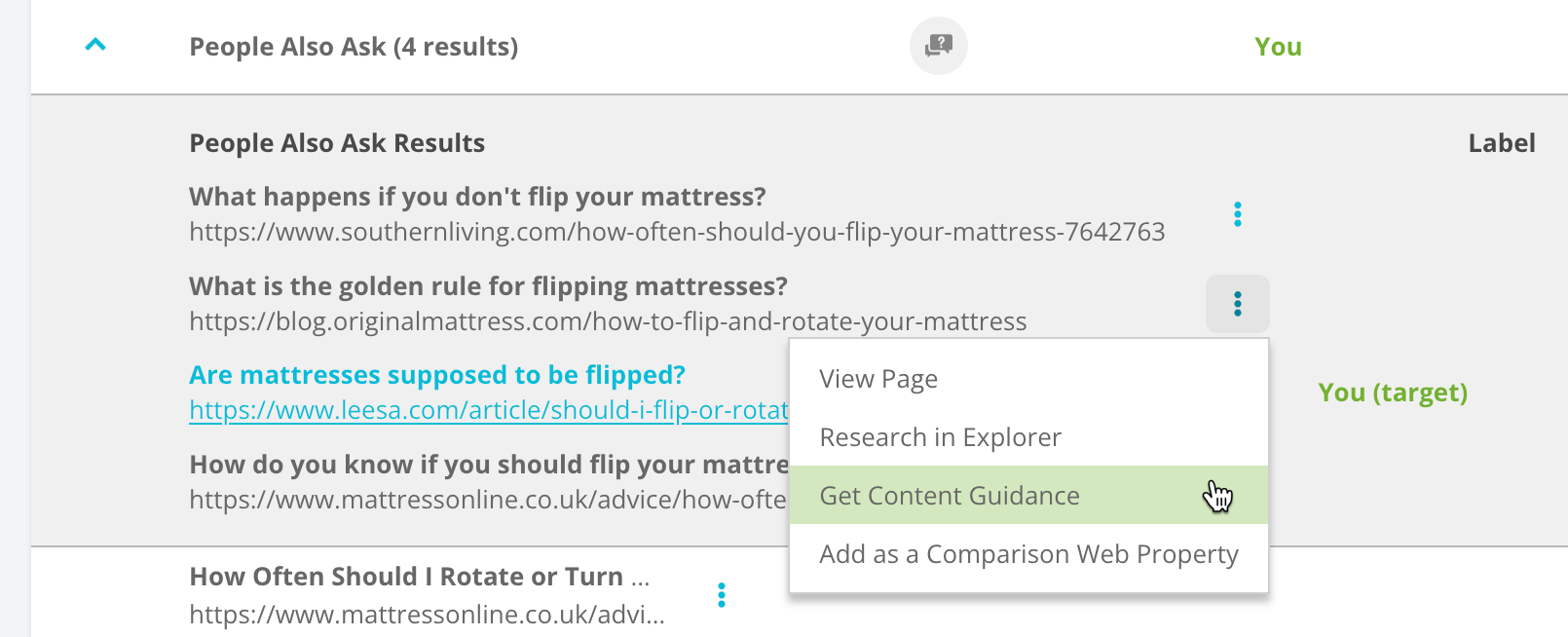The width and height of the screenshot is (1568, 637).
Task: Click 'How do you know if you should flip' question
Action: tap(489, 465)
